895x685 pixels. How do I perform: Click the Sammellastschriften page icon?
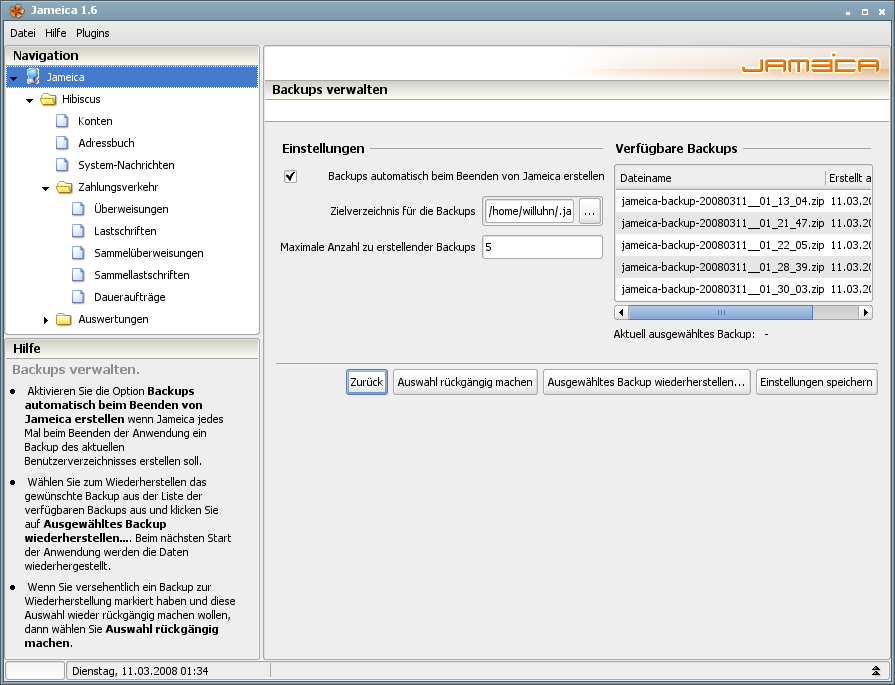click(x=78, y=275)
